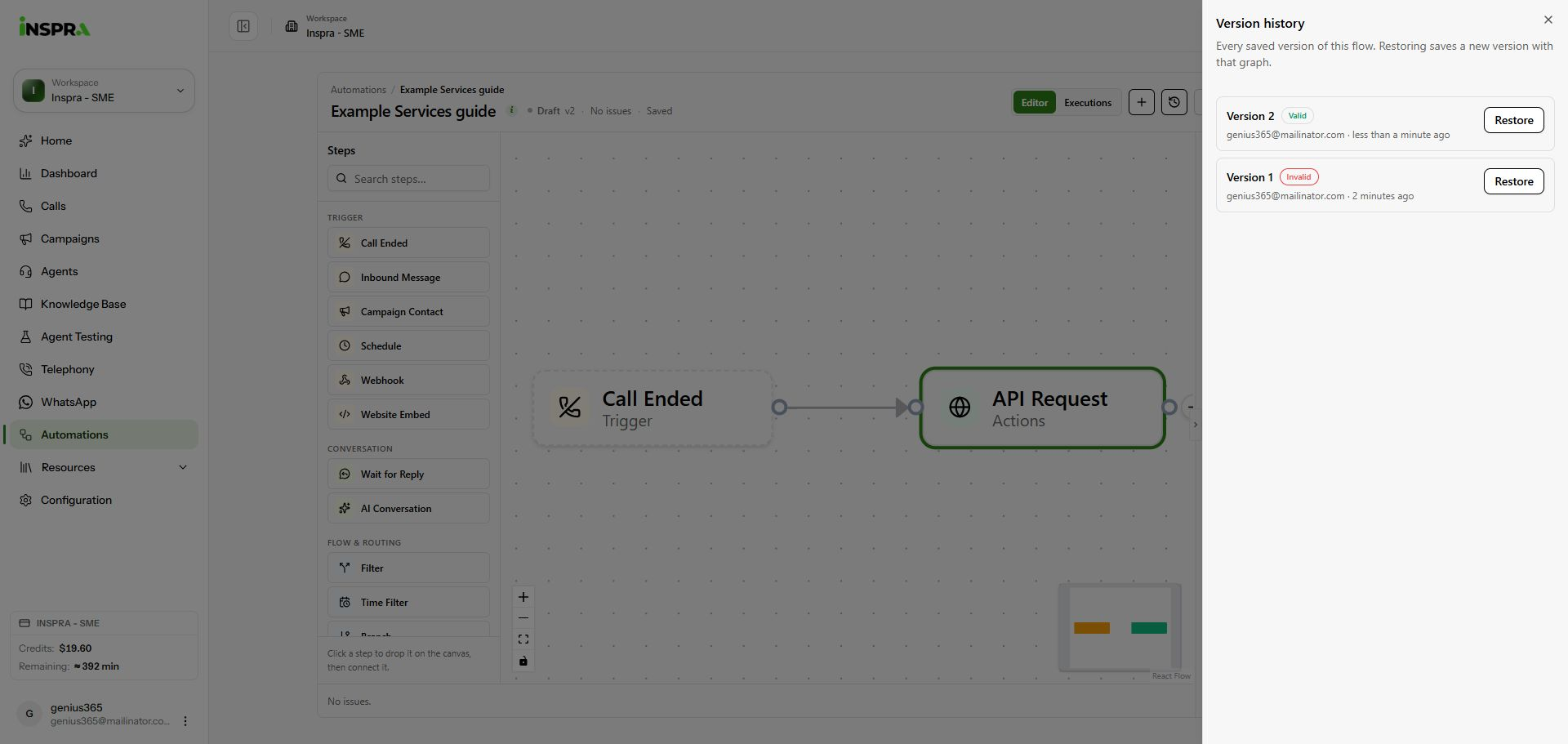Add AI Conversation step

click(x=408, y=508)
